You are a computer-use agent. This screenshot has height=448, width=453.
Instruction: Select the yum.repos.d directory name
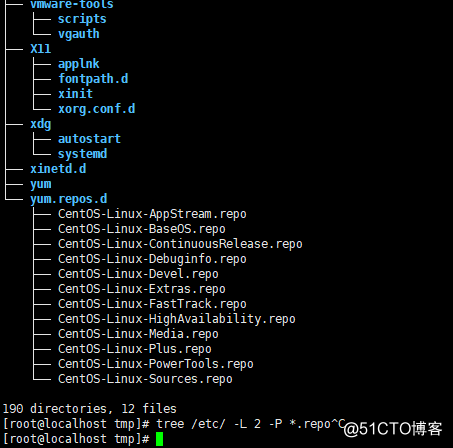click(x=69, y=199)
